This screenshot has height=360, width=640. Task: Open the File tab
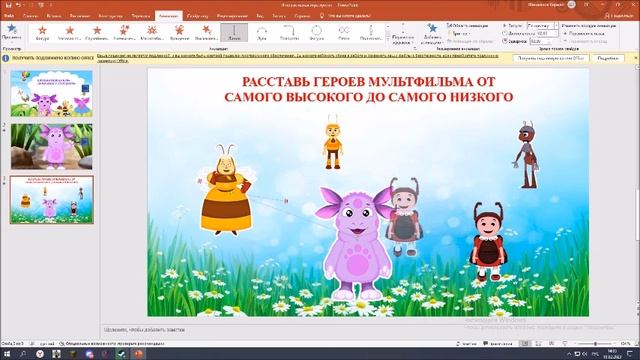[x=9, y=16]
